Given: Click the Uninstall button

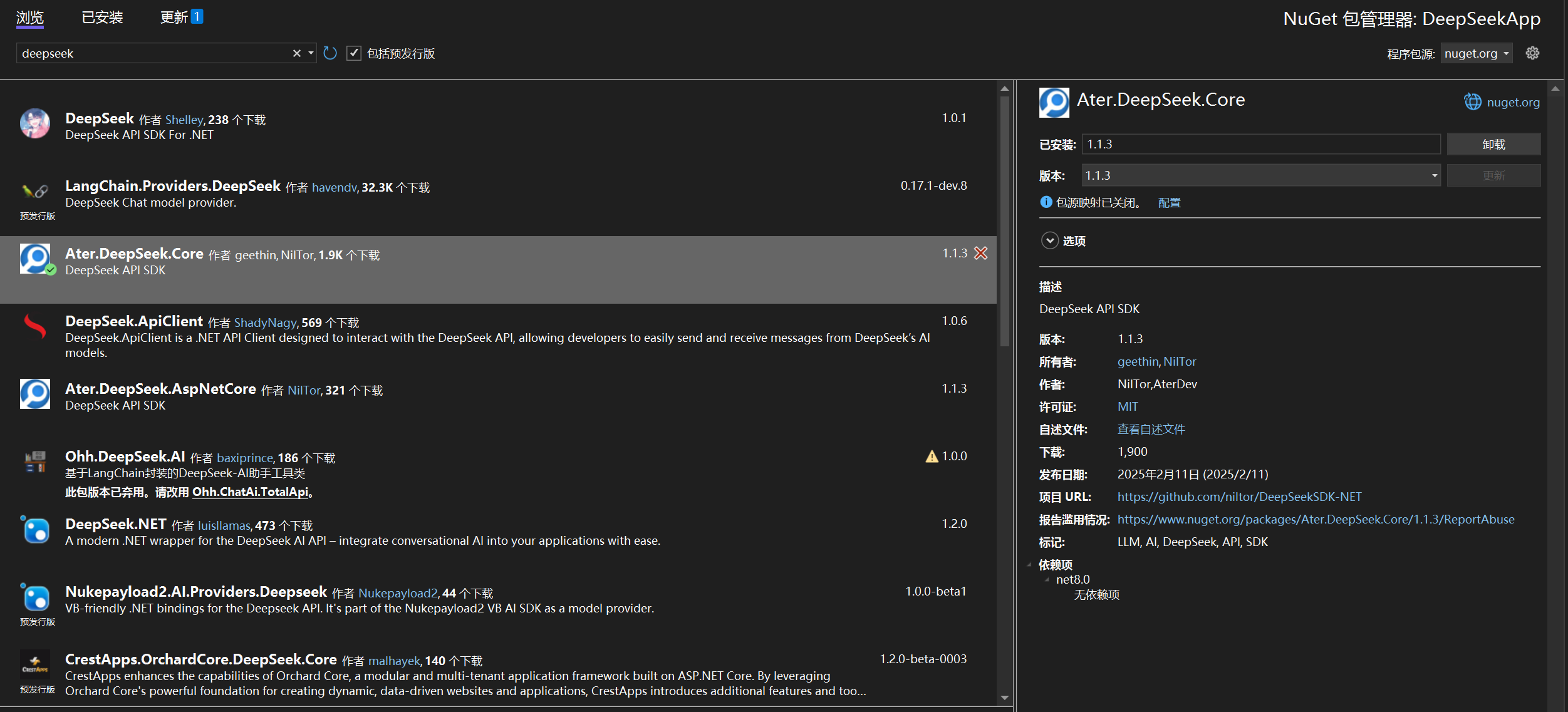Looking at the screenshot, I should [x=1493, y=144].
